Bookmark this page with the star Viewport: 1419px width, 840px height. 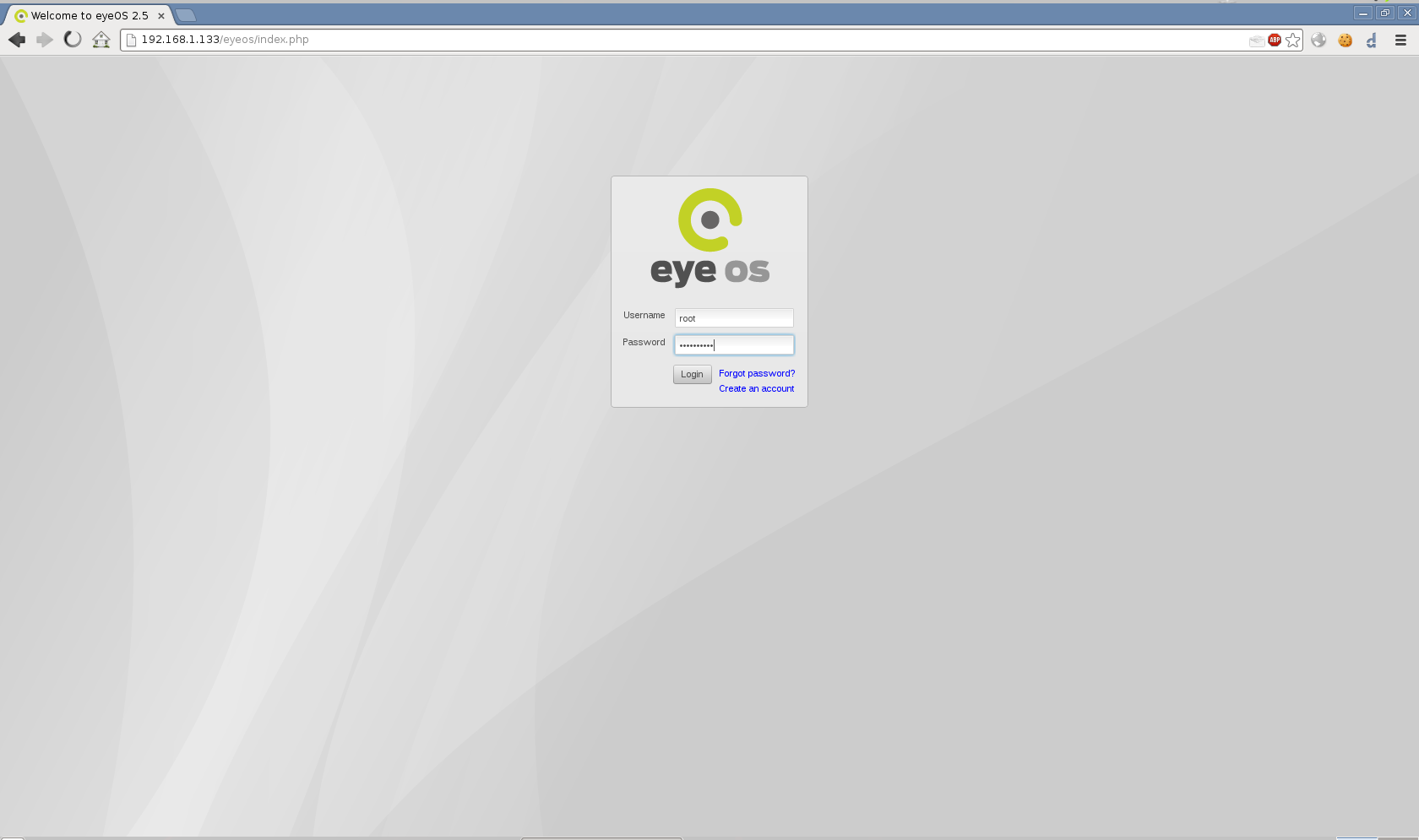1292,40
